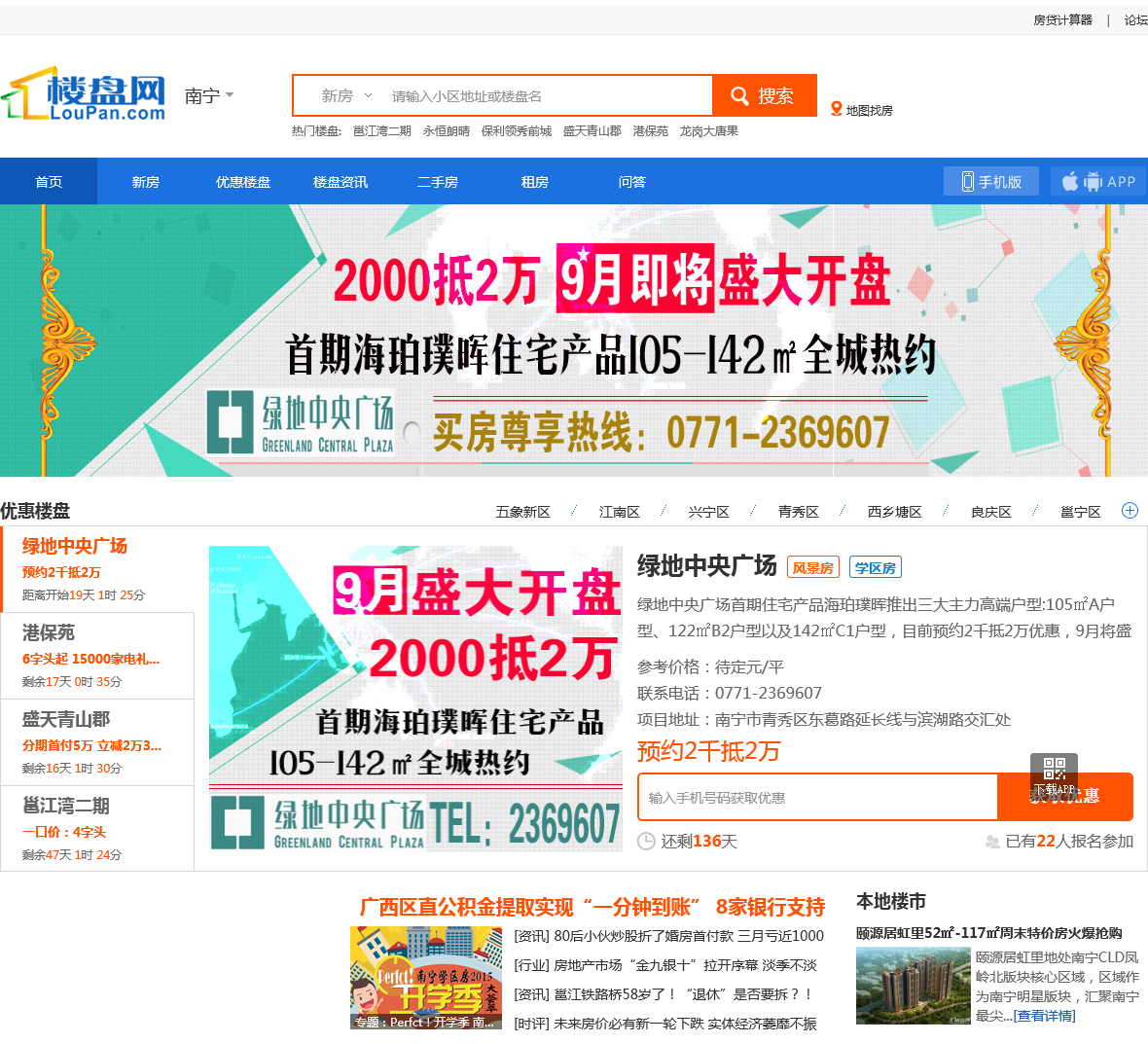Open headline 广西区直公积金提取实现一分钟到账
1148x1044 pixels.
pos(592,907)
